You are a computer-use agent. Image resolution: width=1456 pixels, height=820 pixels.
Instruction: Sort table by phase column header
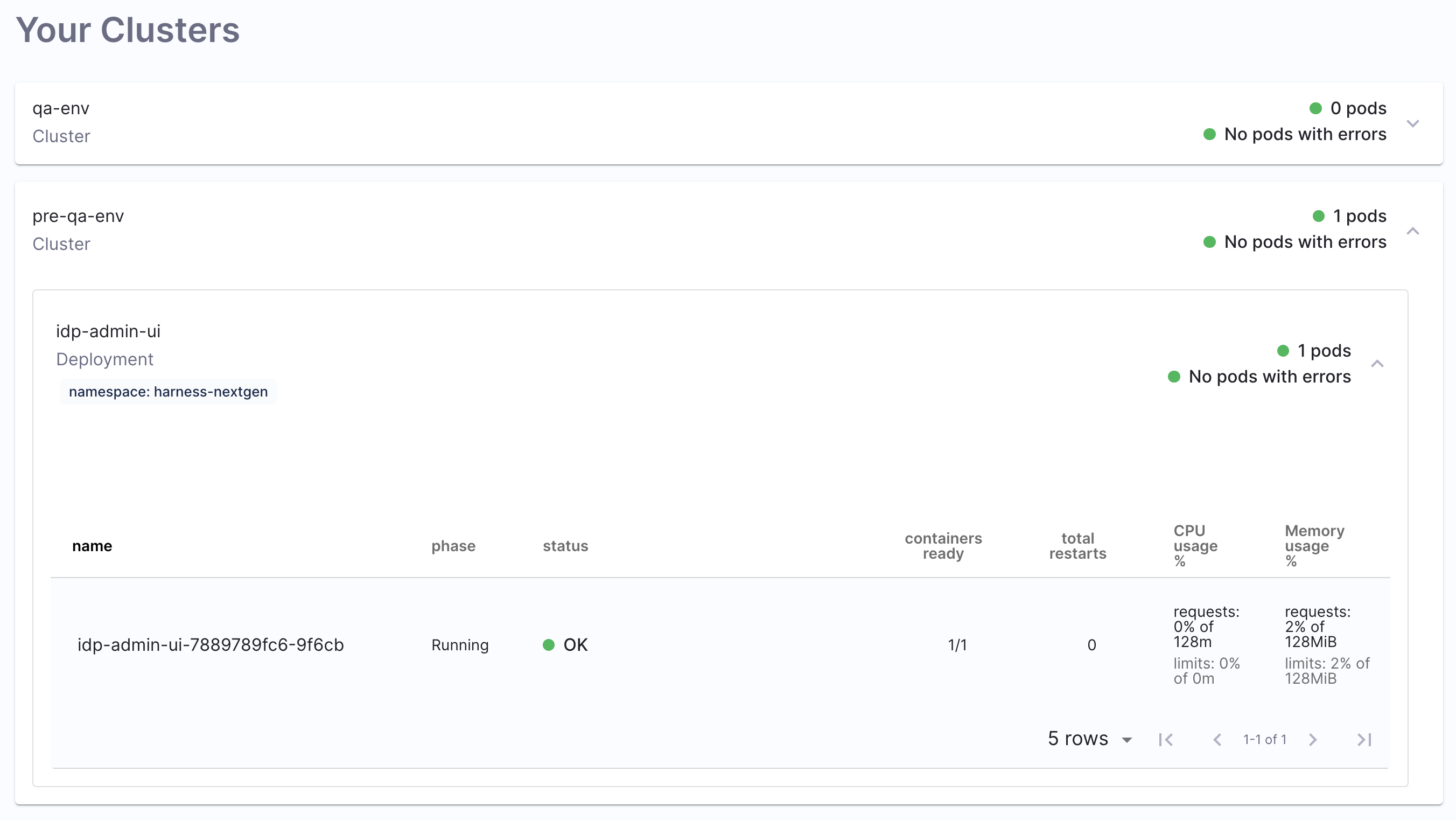453,546
